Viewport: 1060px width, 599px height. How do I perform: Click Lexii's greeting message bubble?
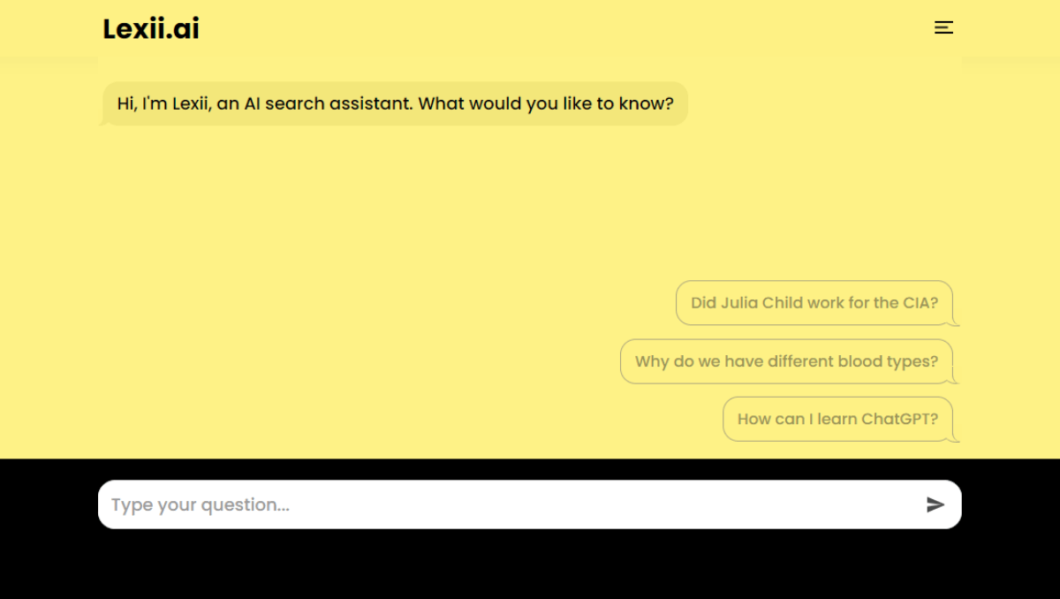coord(395,103)
